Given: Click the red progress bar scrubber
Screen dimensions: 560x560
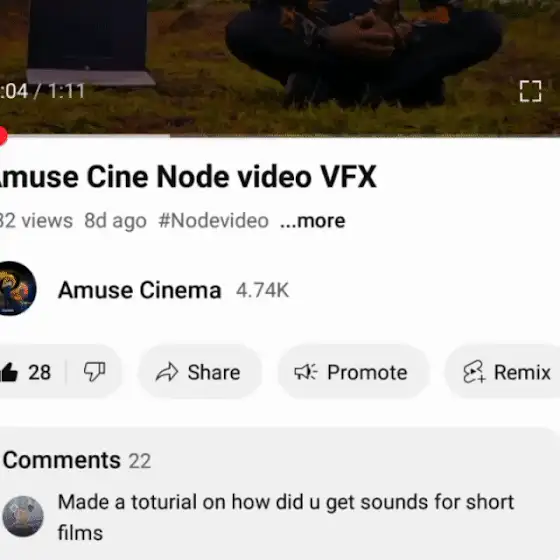Looking at the screenshot, I should coord(3,136).
